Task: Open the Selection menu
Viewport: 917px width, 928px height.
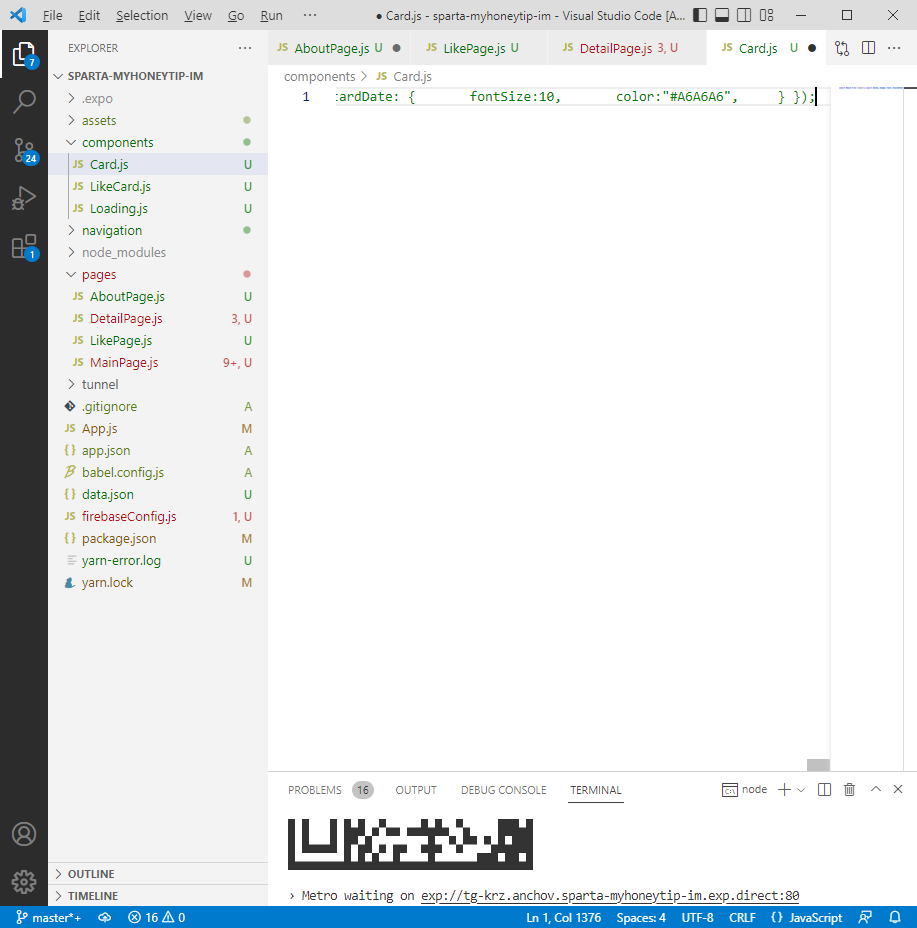Action: pos(142,15)
